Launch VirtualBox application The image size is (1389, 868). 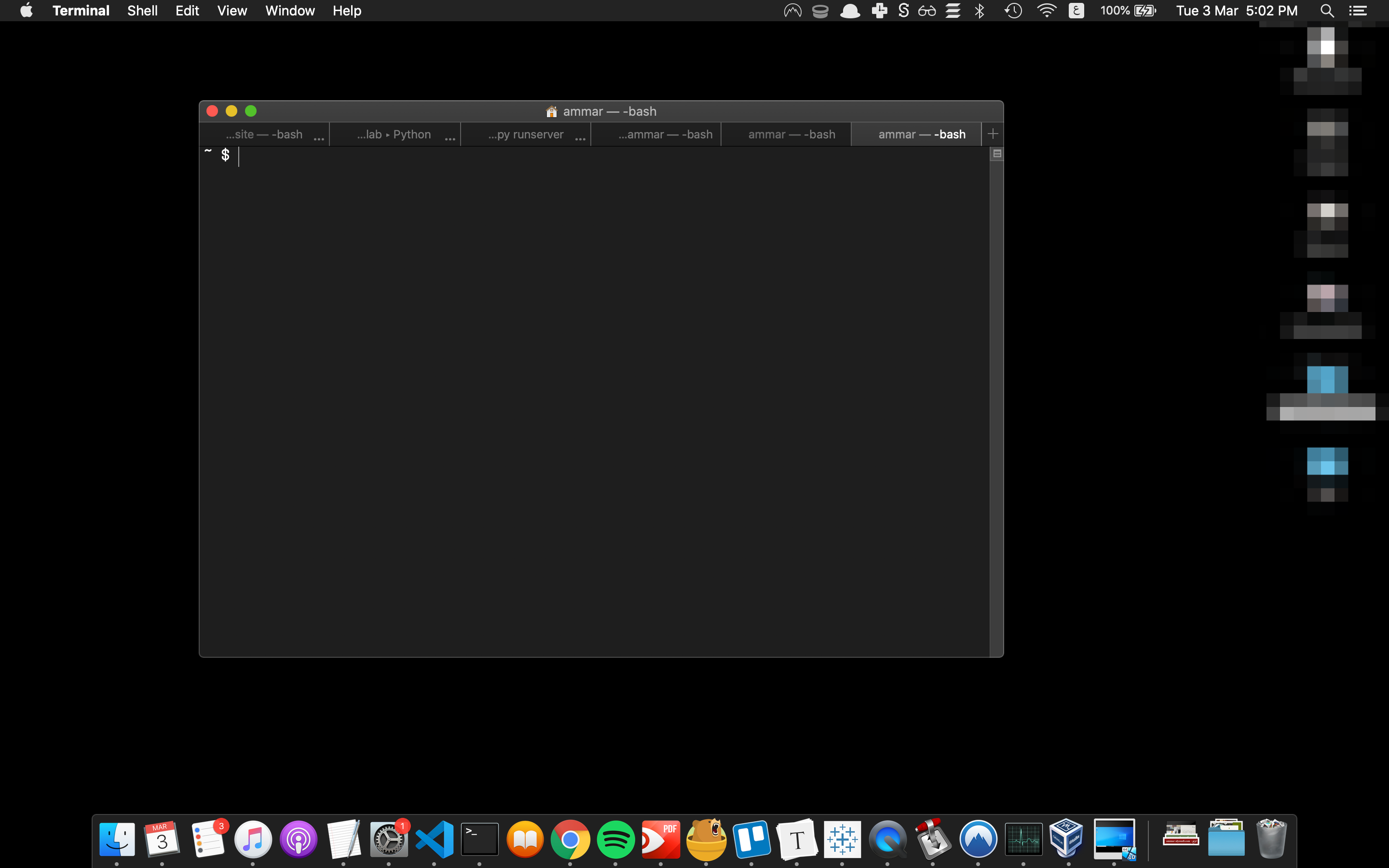(x=1066, y=840)
